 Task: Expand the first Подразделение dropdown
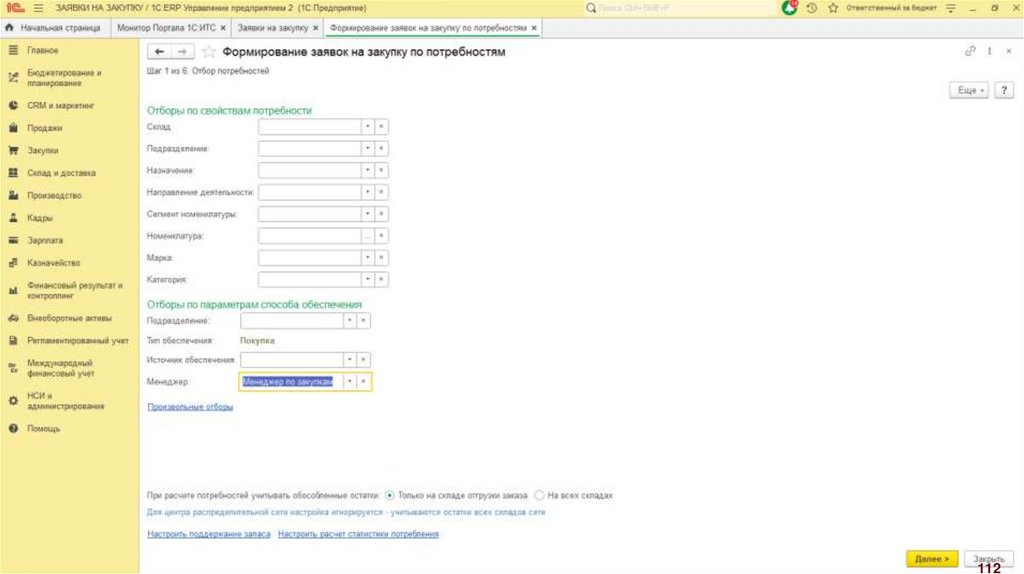368,148
